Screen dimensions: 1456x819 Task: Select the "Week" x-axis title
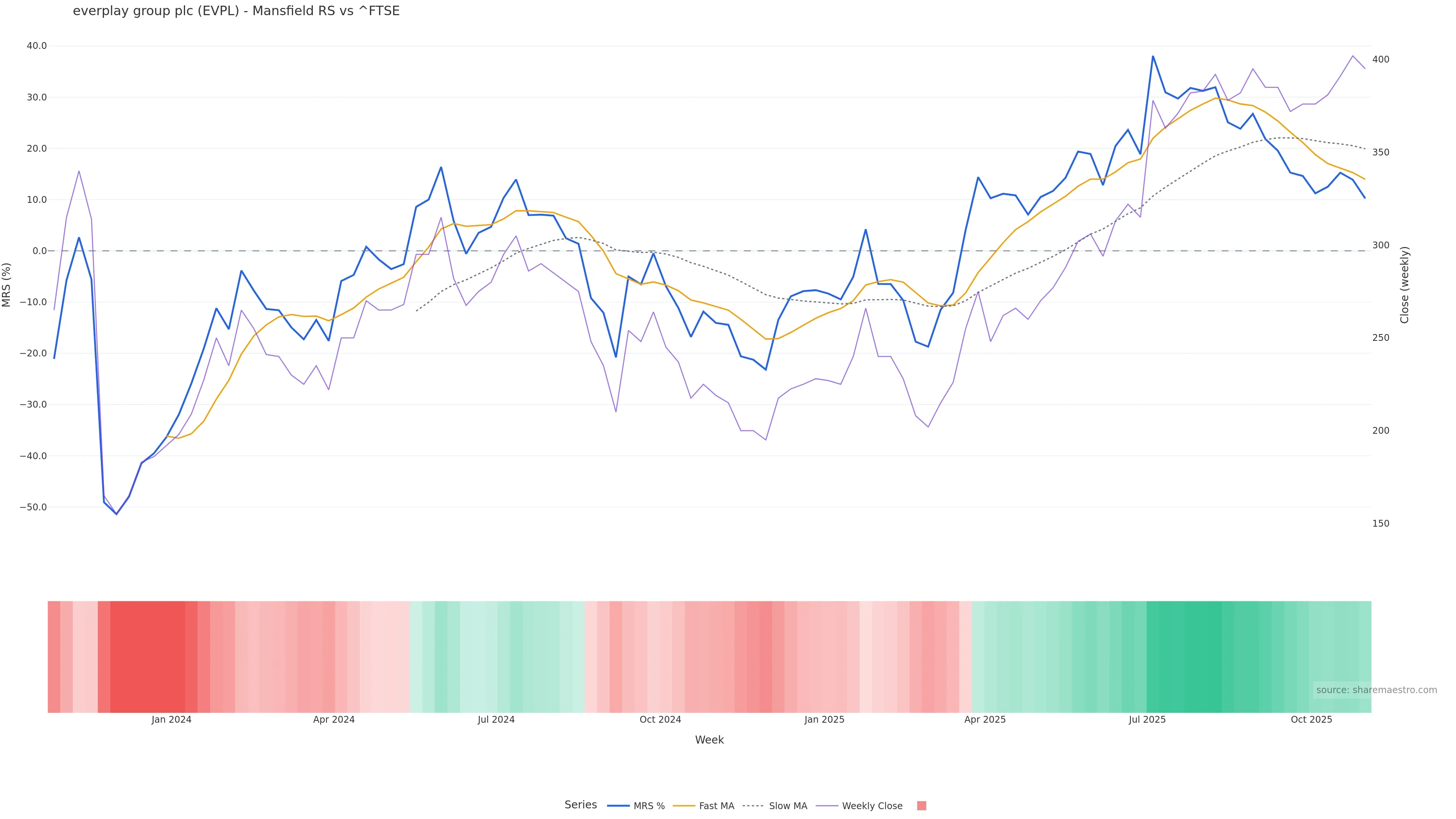[709, 739]
